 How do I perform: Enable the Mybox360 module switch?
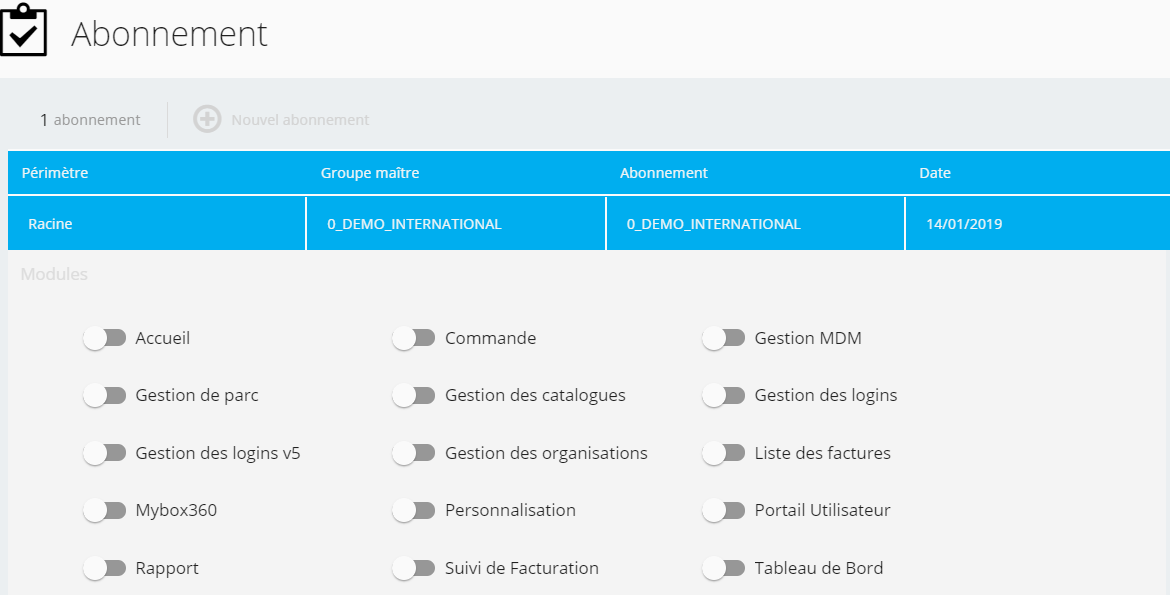click(104, 511)
